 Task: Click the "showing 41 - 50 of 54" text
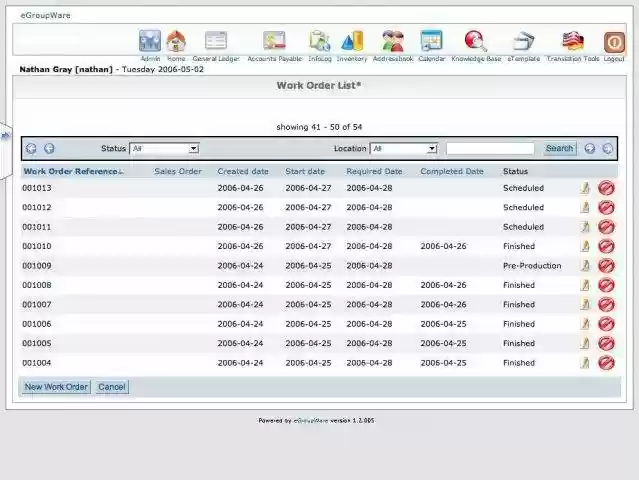click(319, 127)
